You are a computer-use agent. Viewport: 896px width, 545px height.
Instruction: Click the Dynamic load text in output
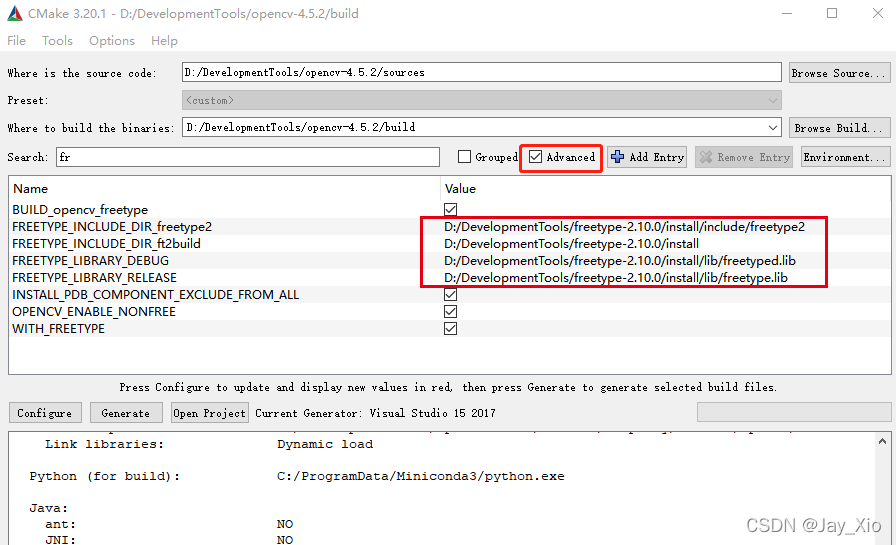click(325, 444)
